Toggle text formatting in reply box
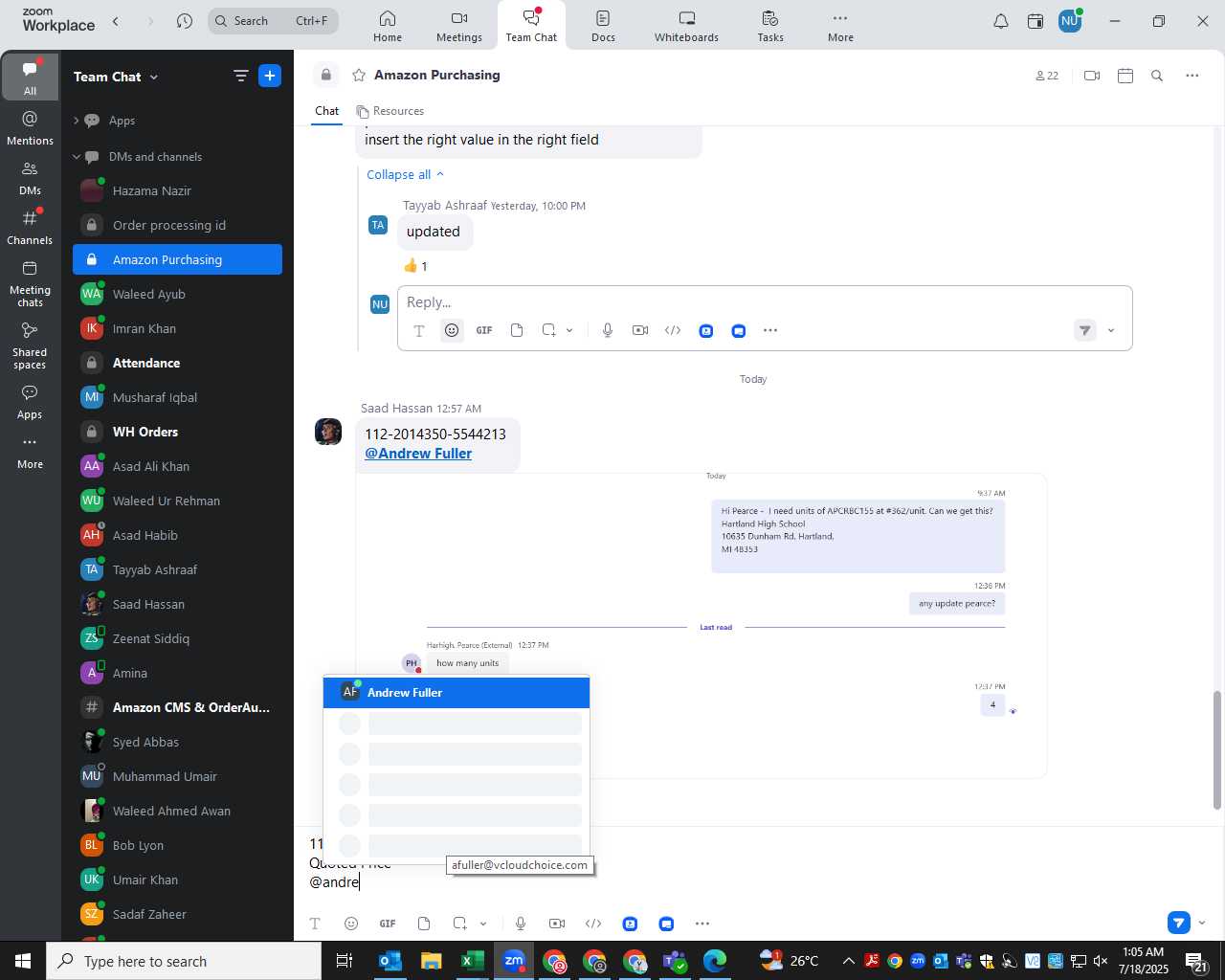Screen dimensions: 1225x980 (419, 330)
